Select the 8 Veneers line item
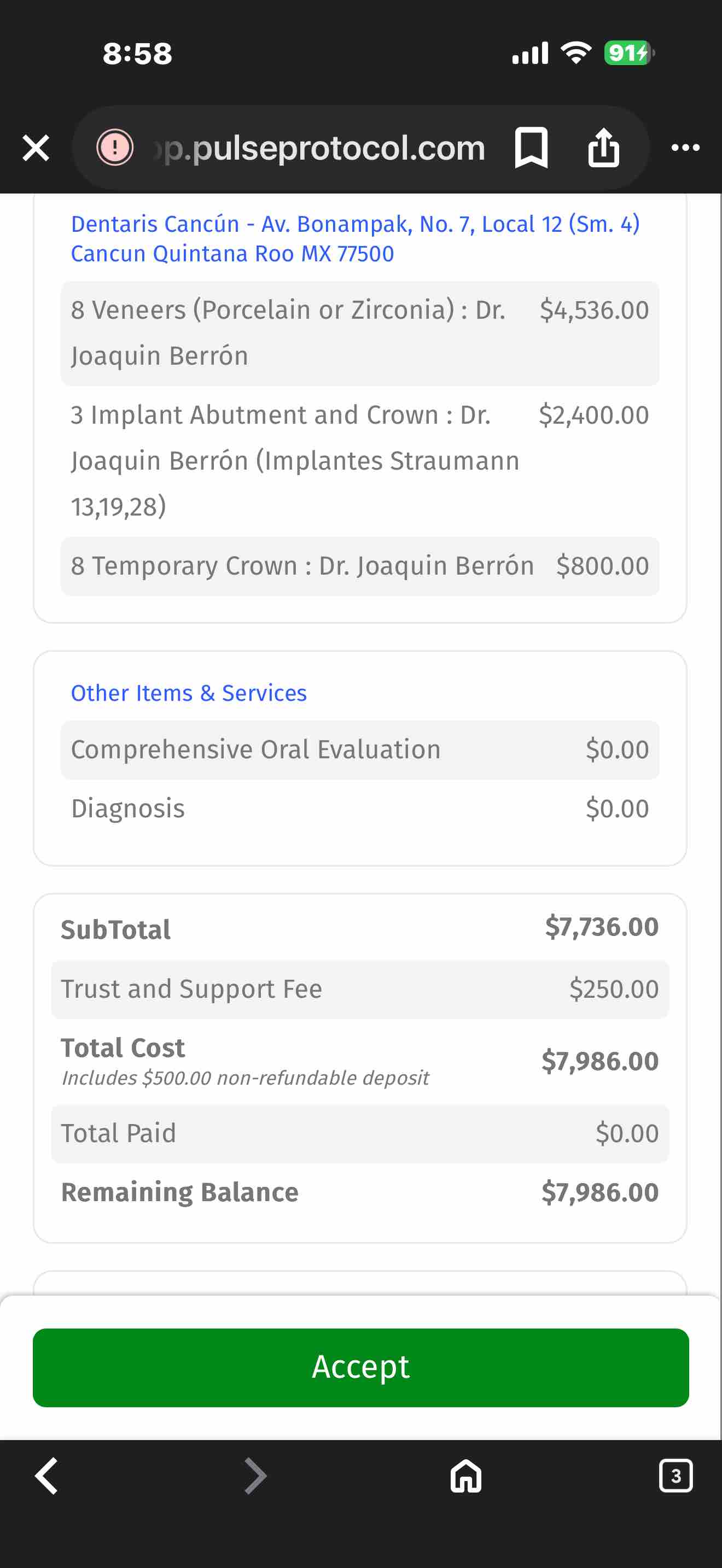722x1568 pixels. [360, 333]
